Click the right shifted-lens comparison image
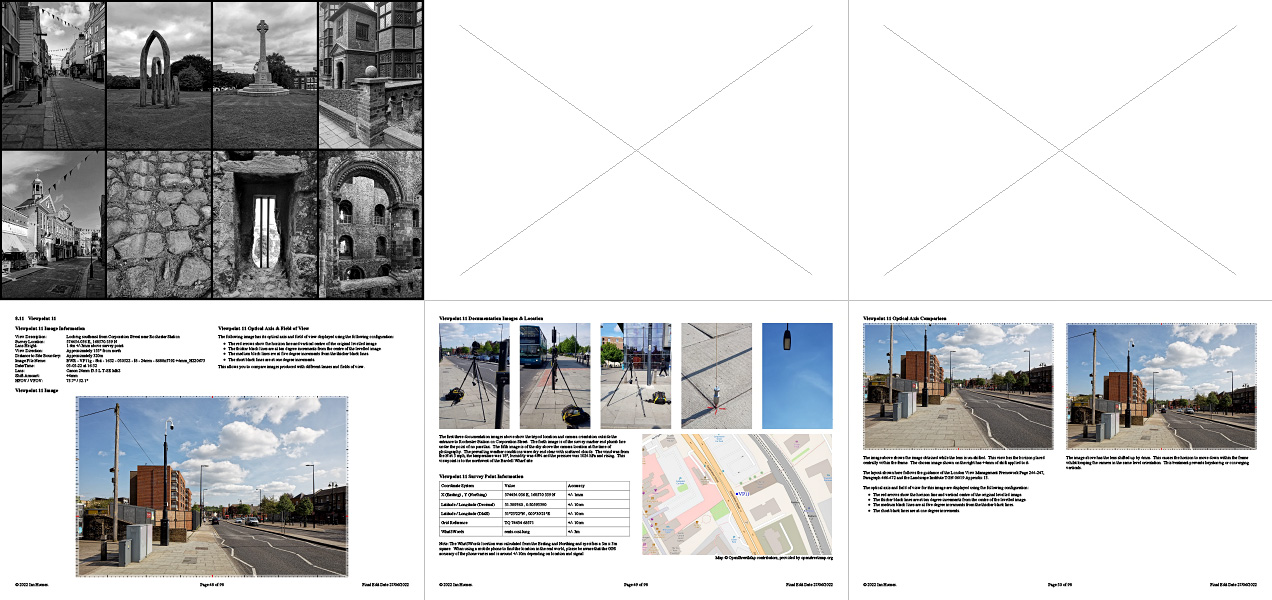Image resolution: width=1272 pixels, height=600 pixels. pos(1161,386)
